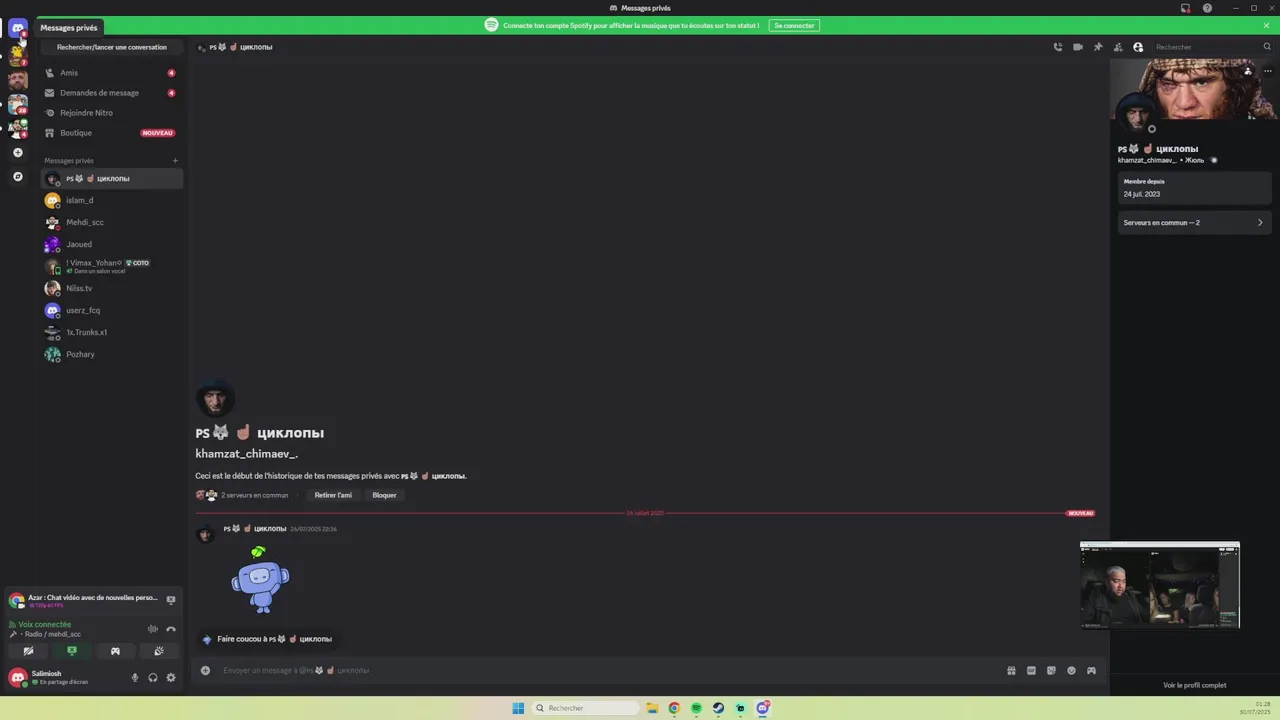Open the Rejoindre Nitro page

(111, 113)
